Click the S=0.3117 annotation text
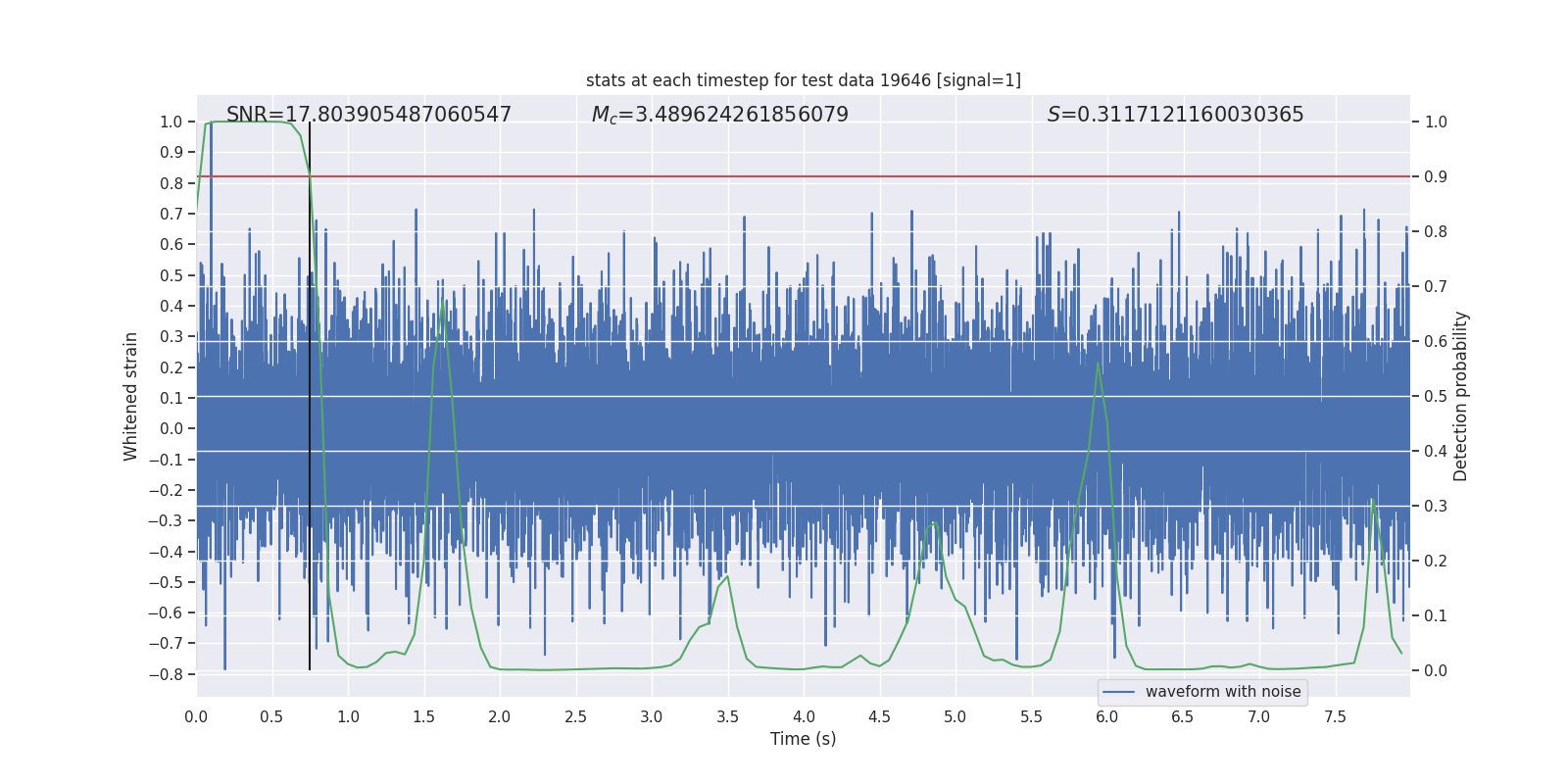The image size is (1568, 784). tap(1175, 115)
